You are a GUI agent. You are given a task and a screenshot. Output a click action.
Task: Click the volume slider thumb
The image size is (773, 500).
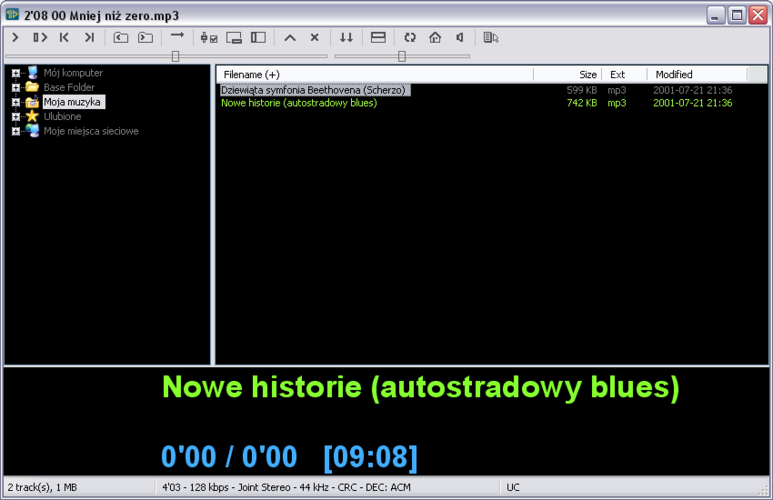(402, 56)
